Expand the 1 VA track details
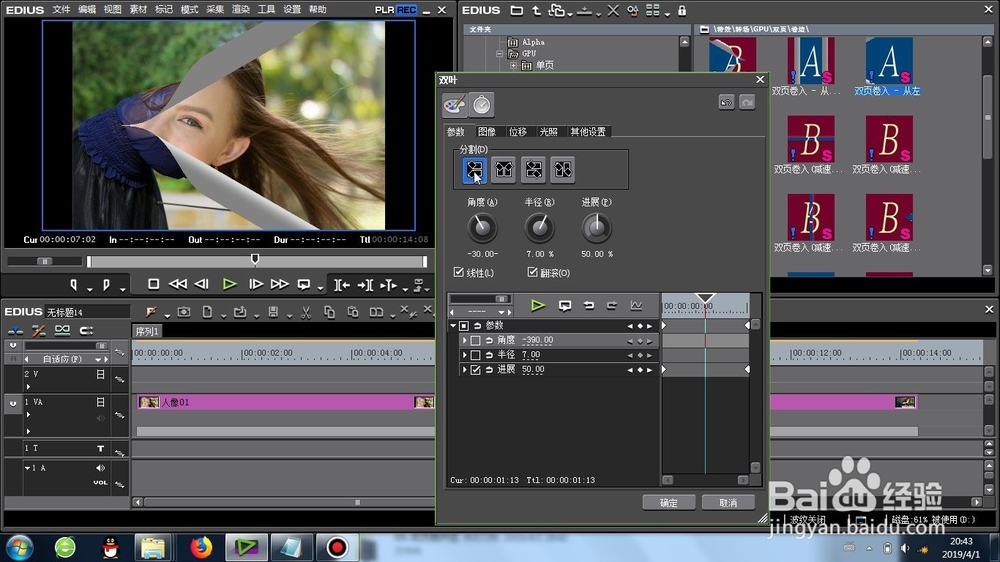The image size is (1000, 562). click(x=28, y=415)
